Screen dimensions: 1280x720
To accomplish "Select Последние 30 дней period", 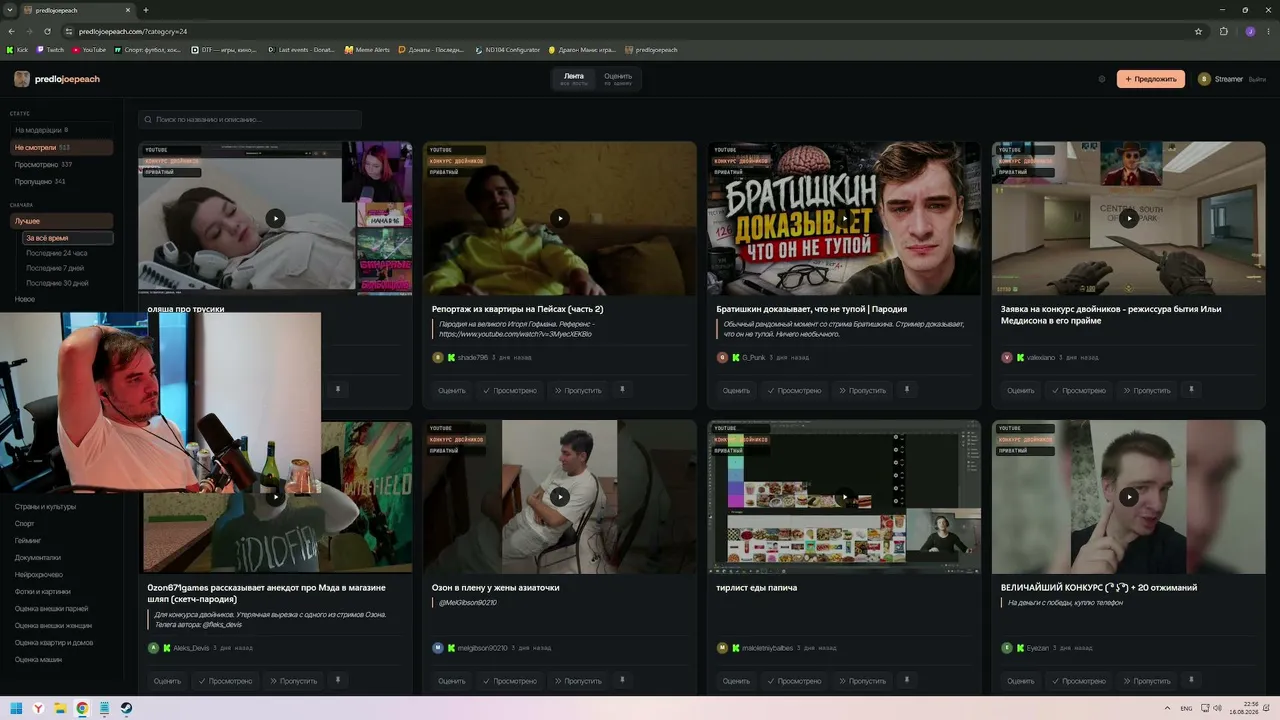I will click(57, 283).
